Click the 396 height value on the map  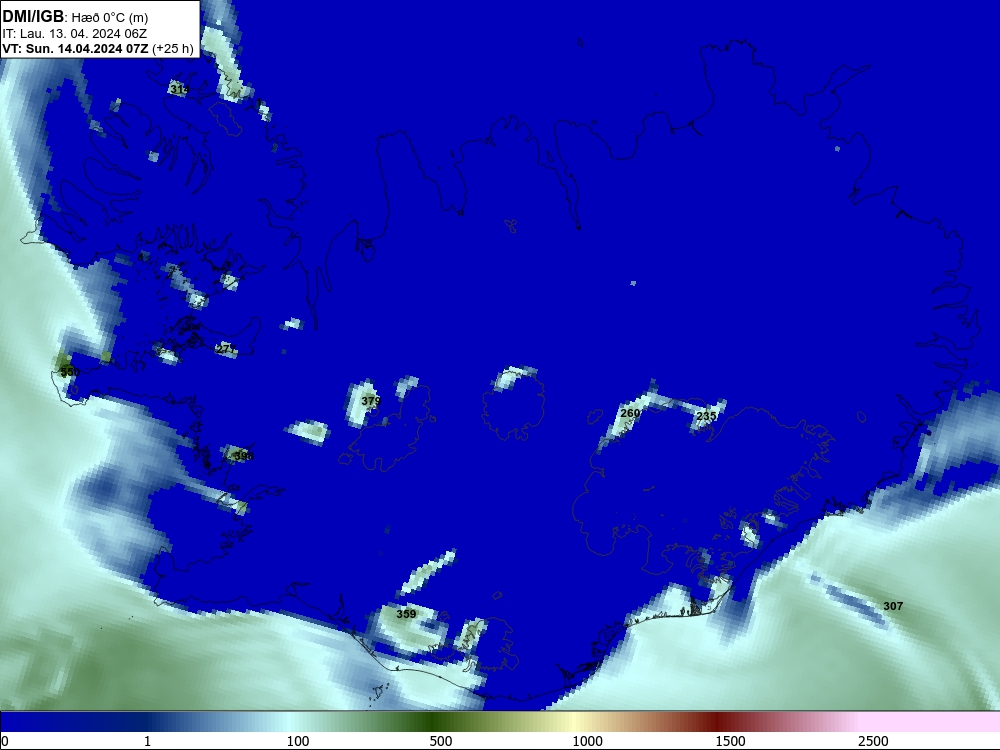click(243, 456)
